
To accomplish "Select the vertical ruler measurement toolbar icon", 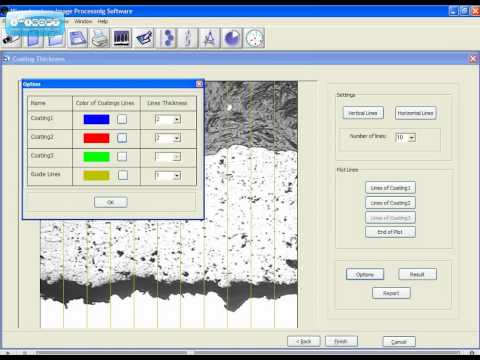I will 188,38.
